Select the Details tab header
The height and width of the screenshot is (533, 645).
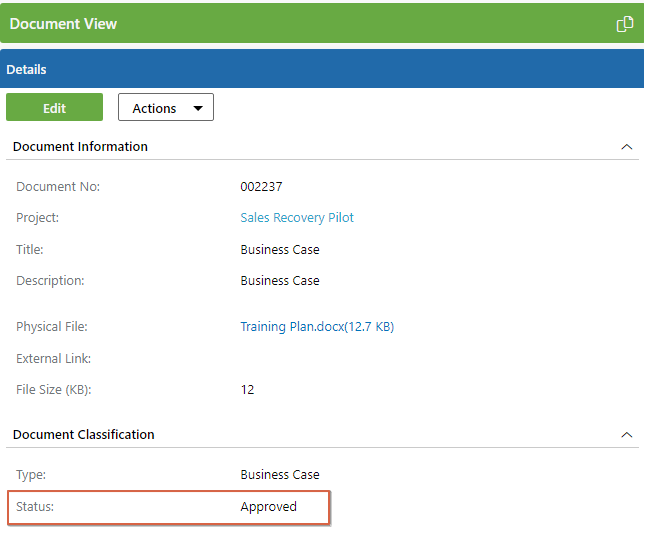point(322,69)
